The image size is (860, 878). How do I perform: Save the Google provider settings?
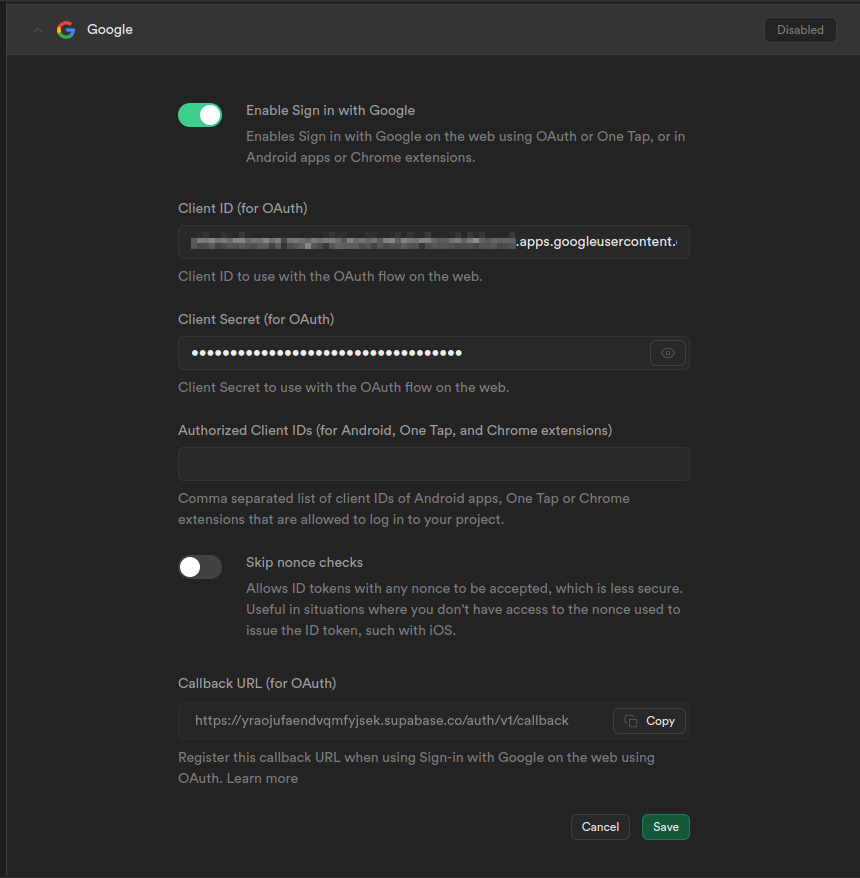(x=665, y=826)
